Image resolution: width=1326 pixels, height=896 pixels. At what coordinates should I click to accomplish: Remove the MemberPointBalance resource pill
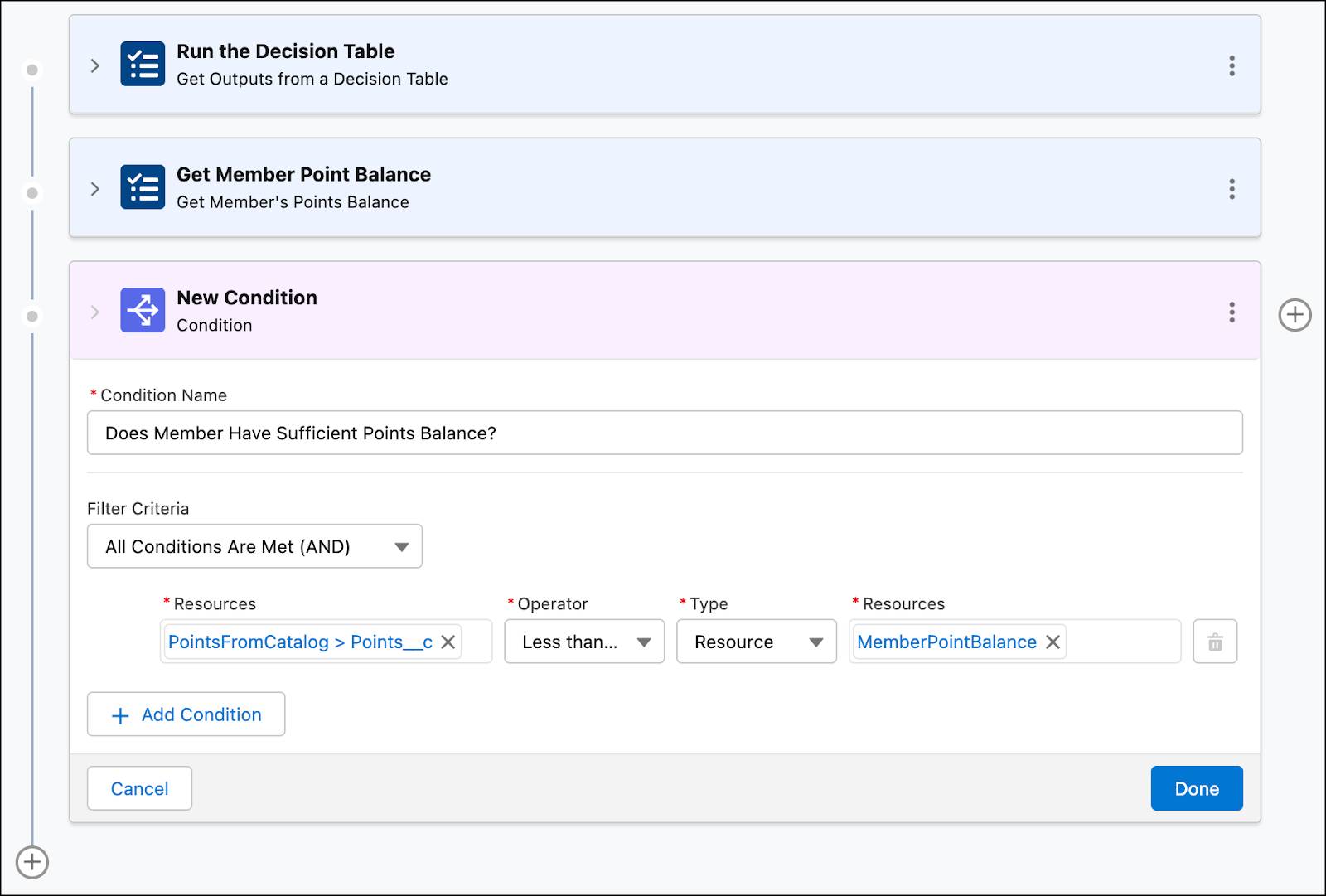[x=1053, y=642]
